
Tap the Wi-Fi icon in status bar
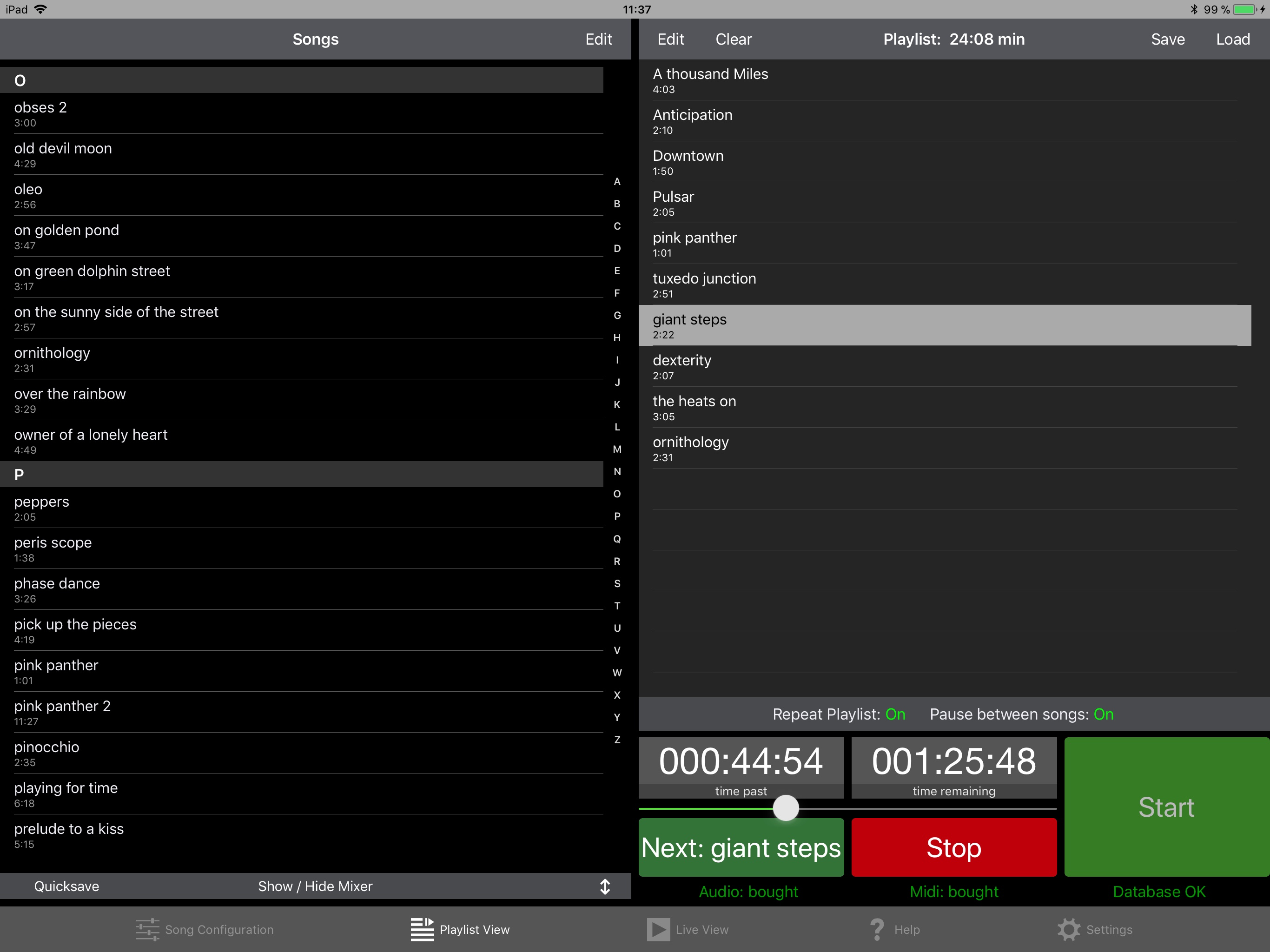tap(41, 9)
